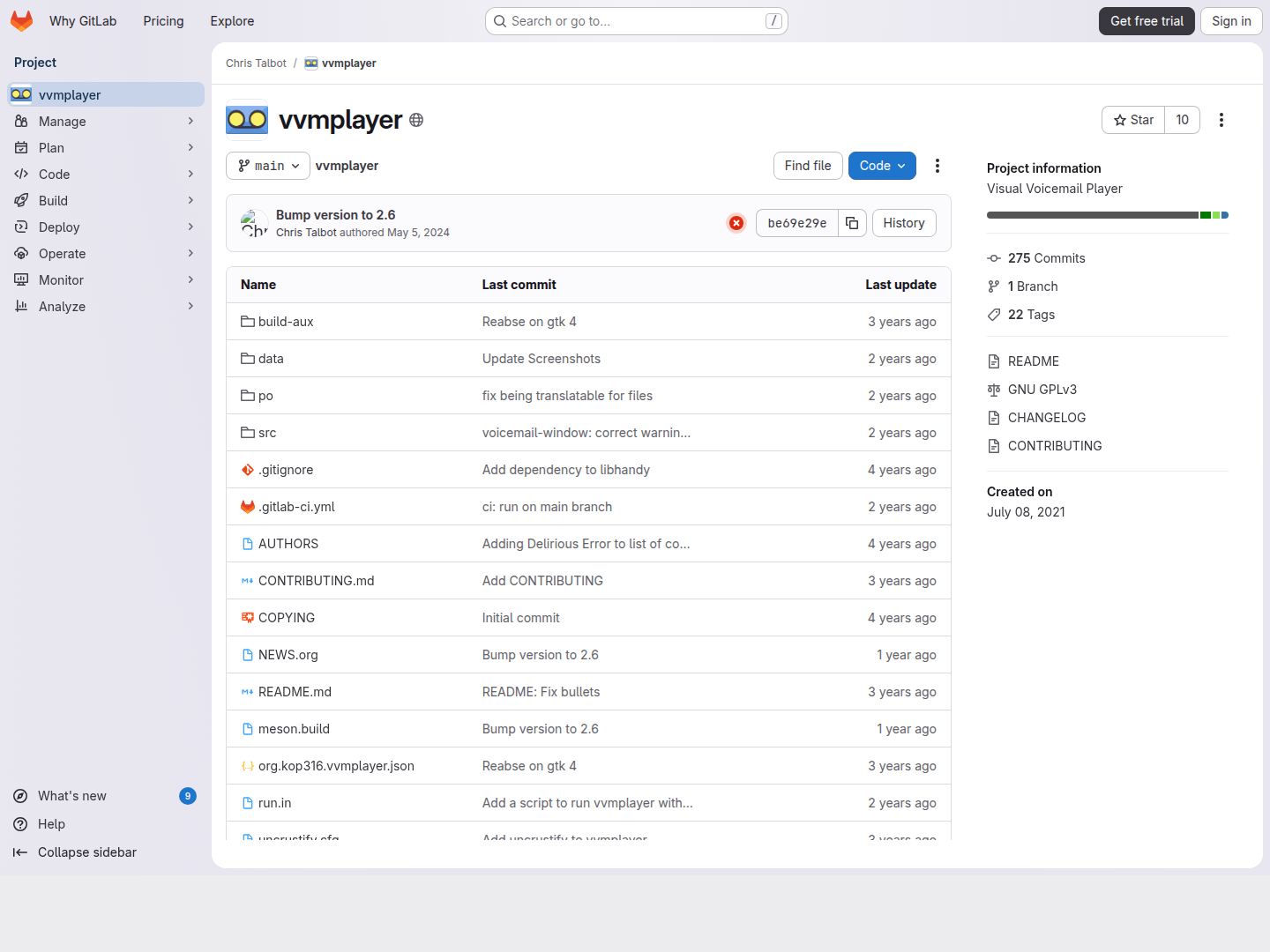Click the src folder icon

pos(248,433)
